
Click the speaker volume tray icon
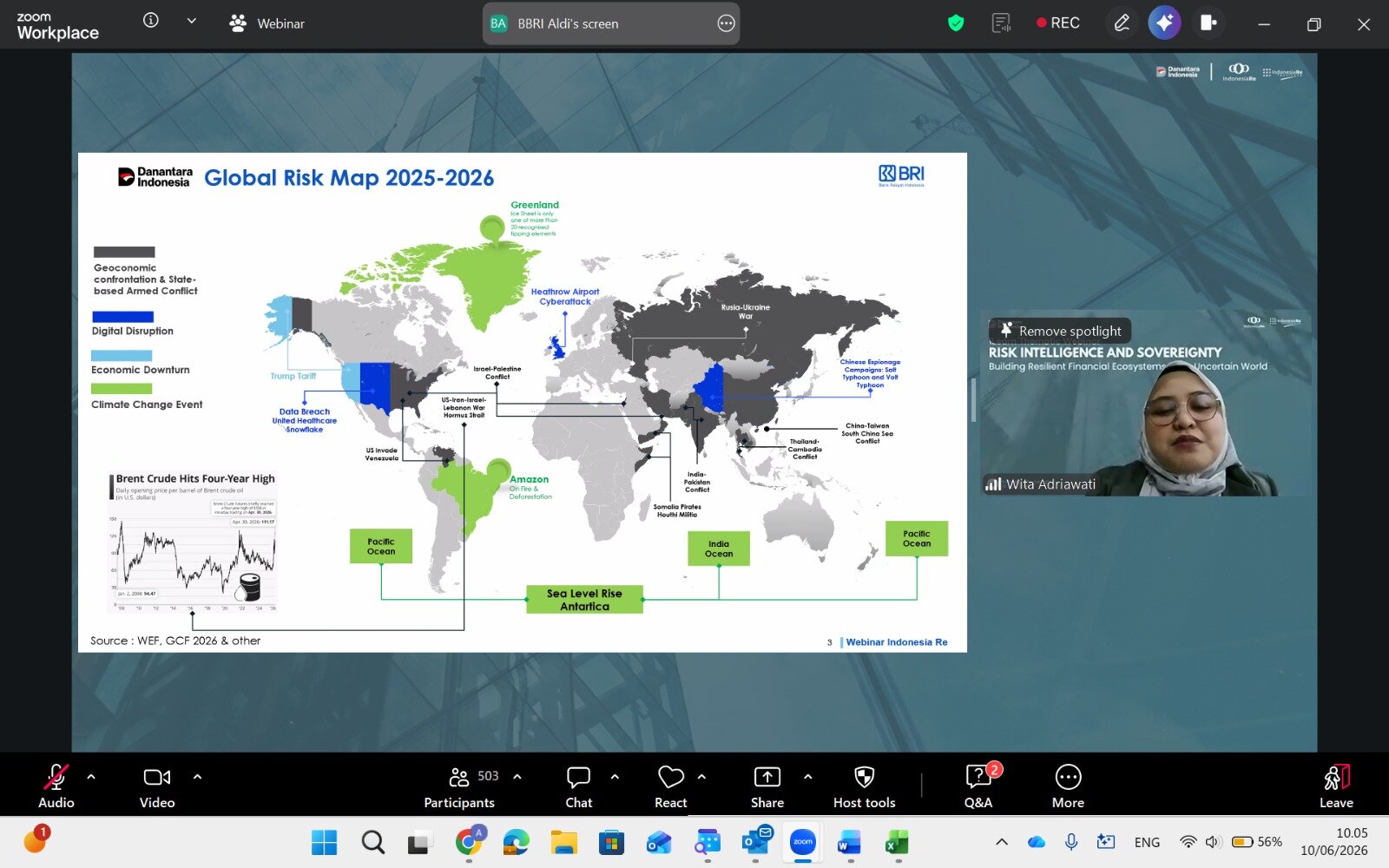click(1213, 842)
